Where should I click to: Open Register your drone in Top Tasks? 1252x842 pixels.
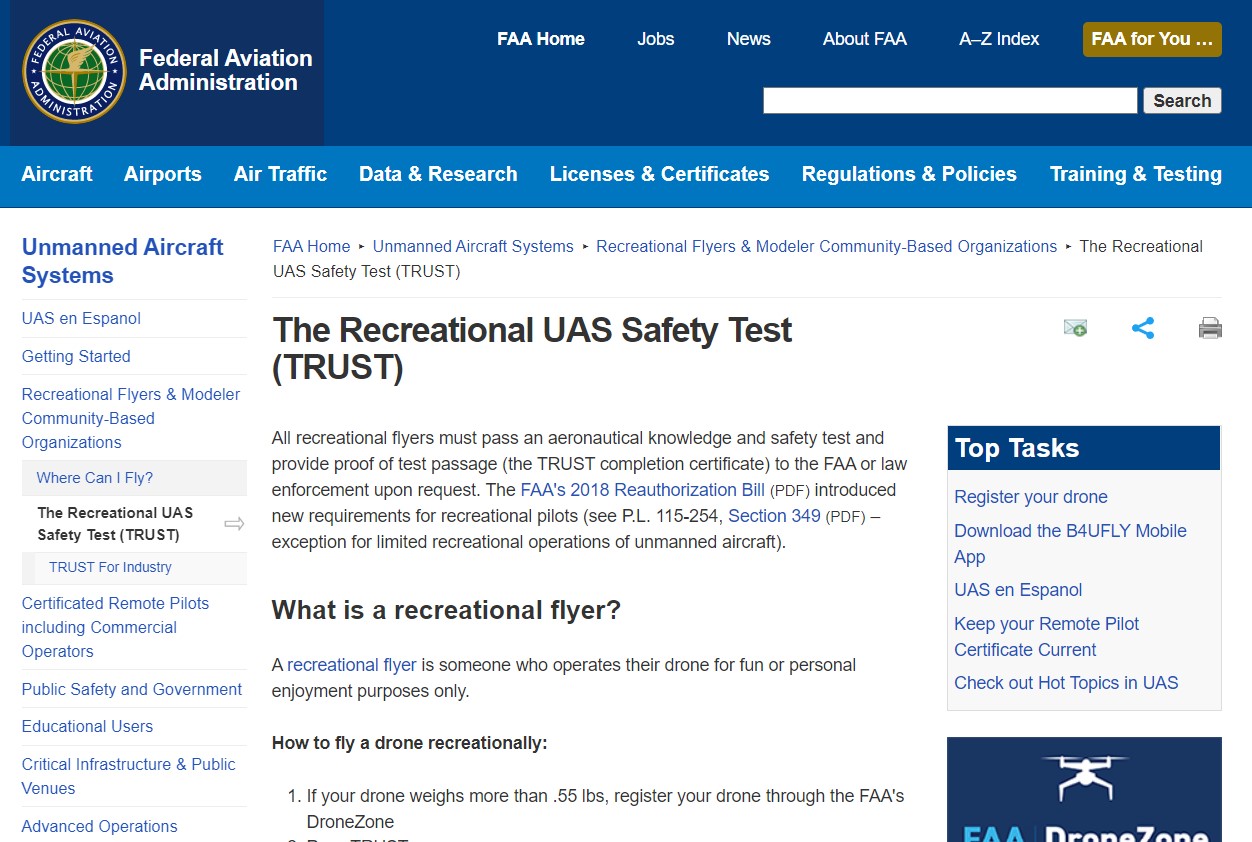pyautogui.click(x=1031, y=497)
